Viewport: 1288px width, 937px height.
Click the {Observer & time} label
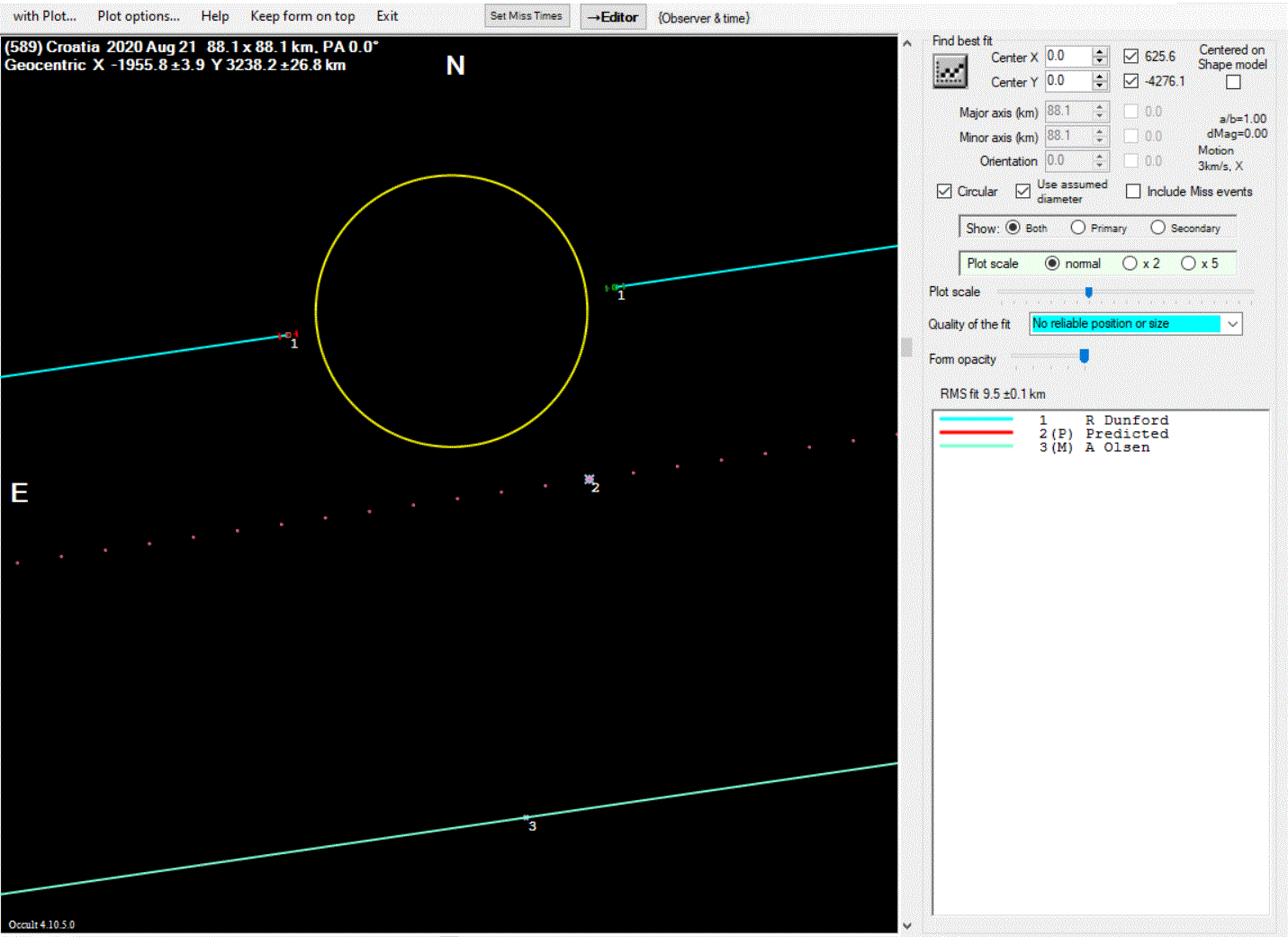704,18
